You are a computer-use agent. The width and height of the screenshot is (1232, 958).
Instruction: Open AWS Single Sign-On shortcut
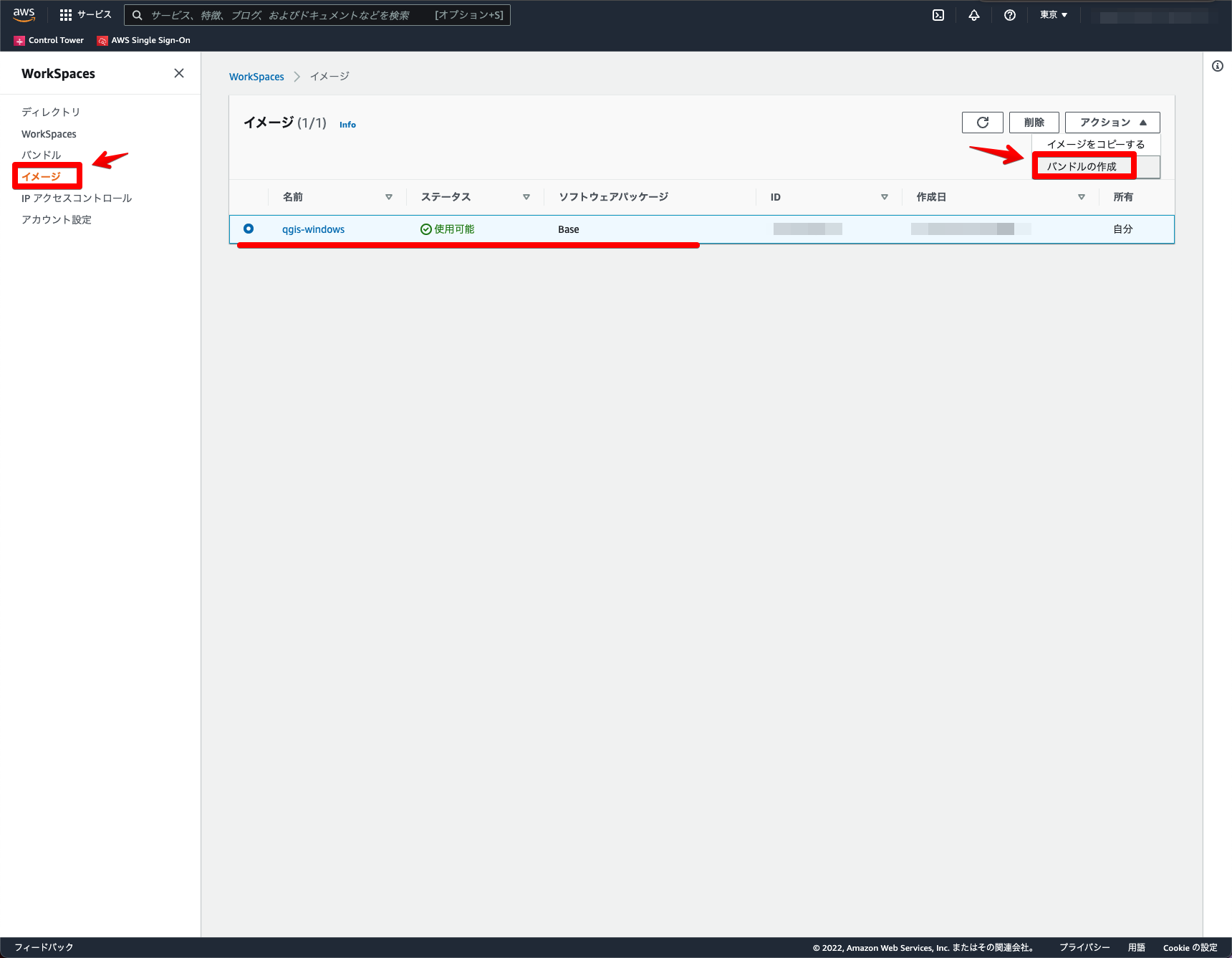[x=143, y=40]
